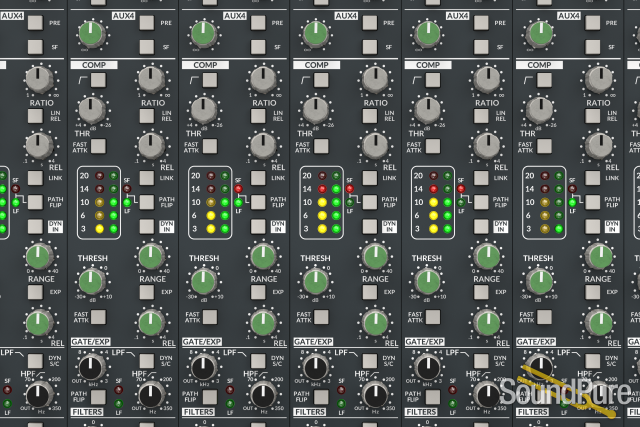Toggle AUX4 SF button in second full channel strip
Screen dimensions: 640x427
[258, 47]
